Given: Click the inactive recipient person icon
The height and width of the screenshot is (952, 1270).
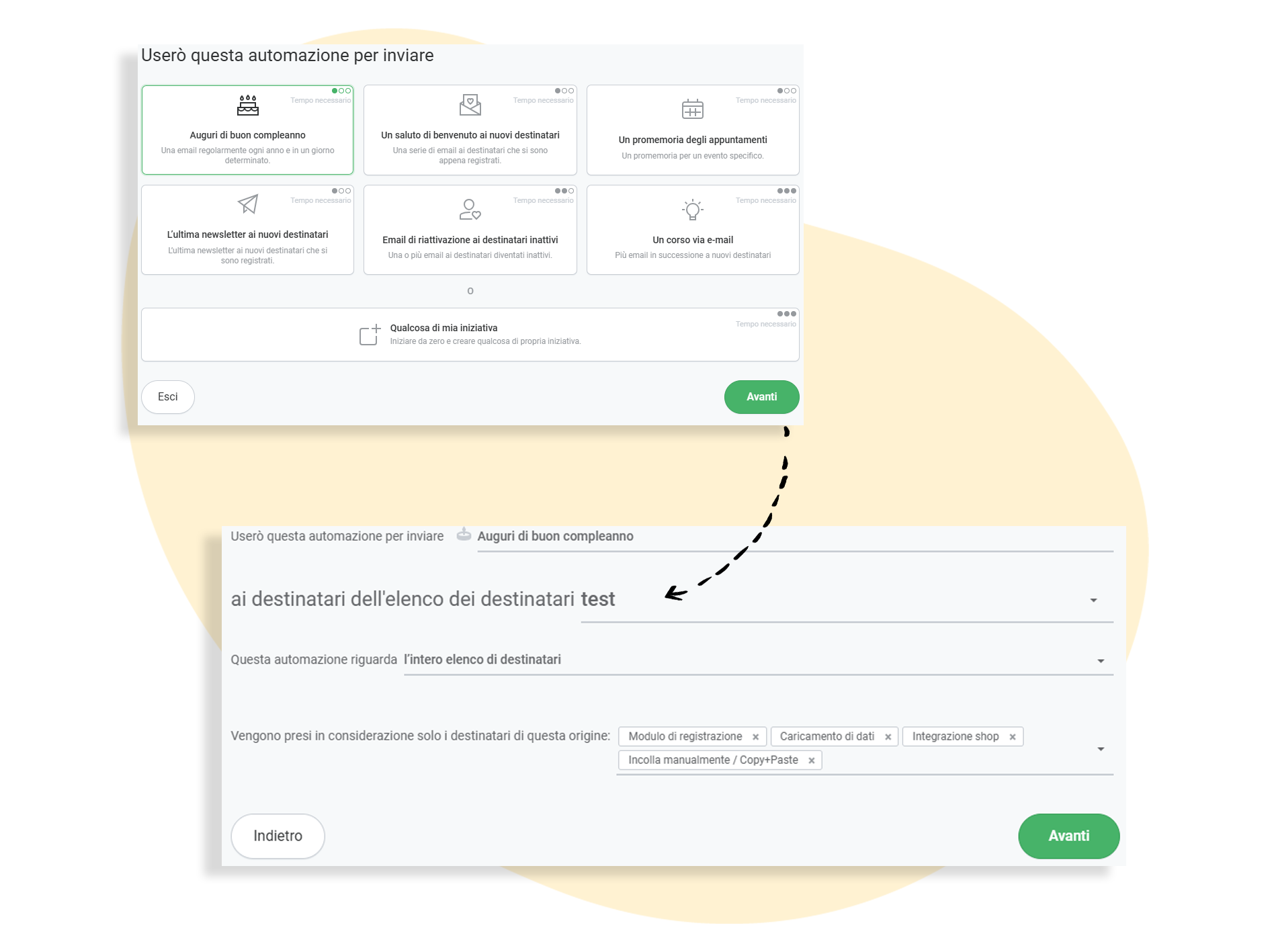Looking at the screenshot, I should pyautogui.click(x=470, y=210).
